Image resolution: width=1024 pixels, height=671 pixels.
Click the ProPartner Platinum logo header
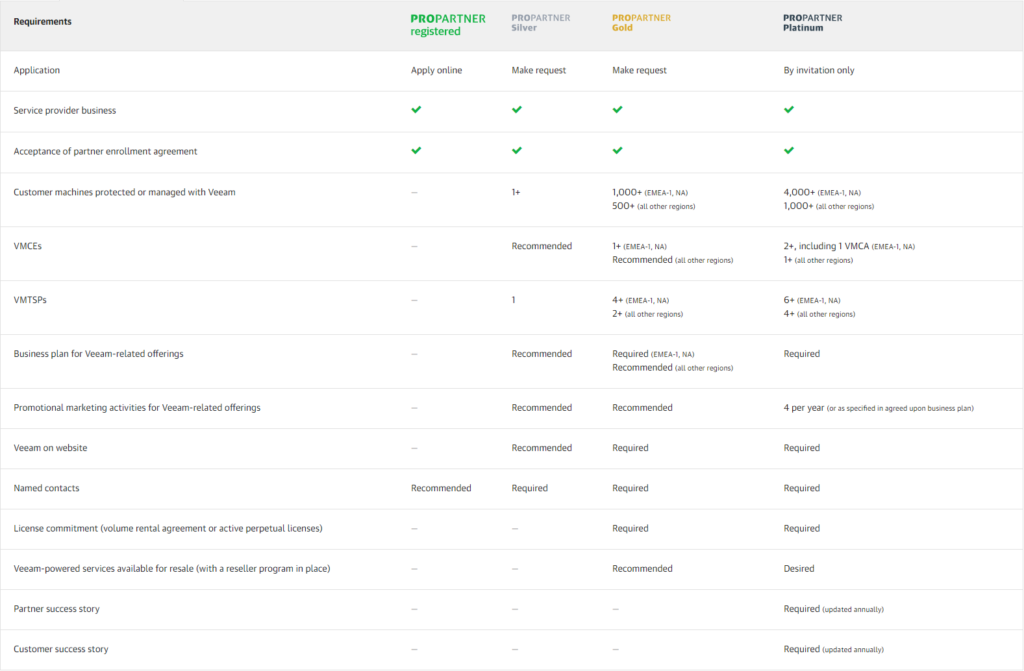(x=812, y=22)
